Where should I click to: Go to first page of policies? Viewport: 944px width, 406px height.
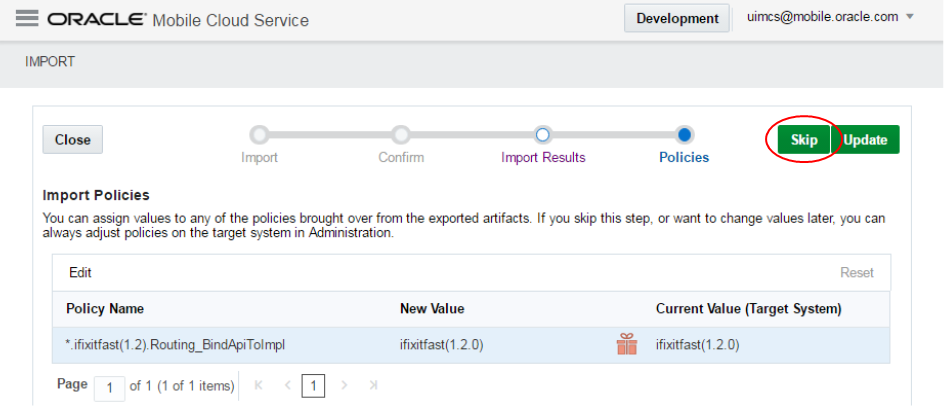coord(260,385)
